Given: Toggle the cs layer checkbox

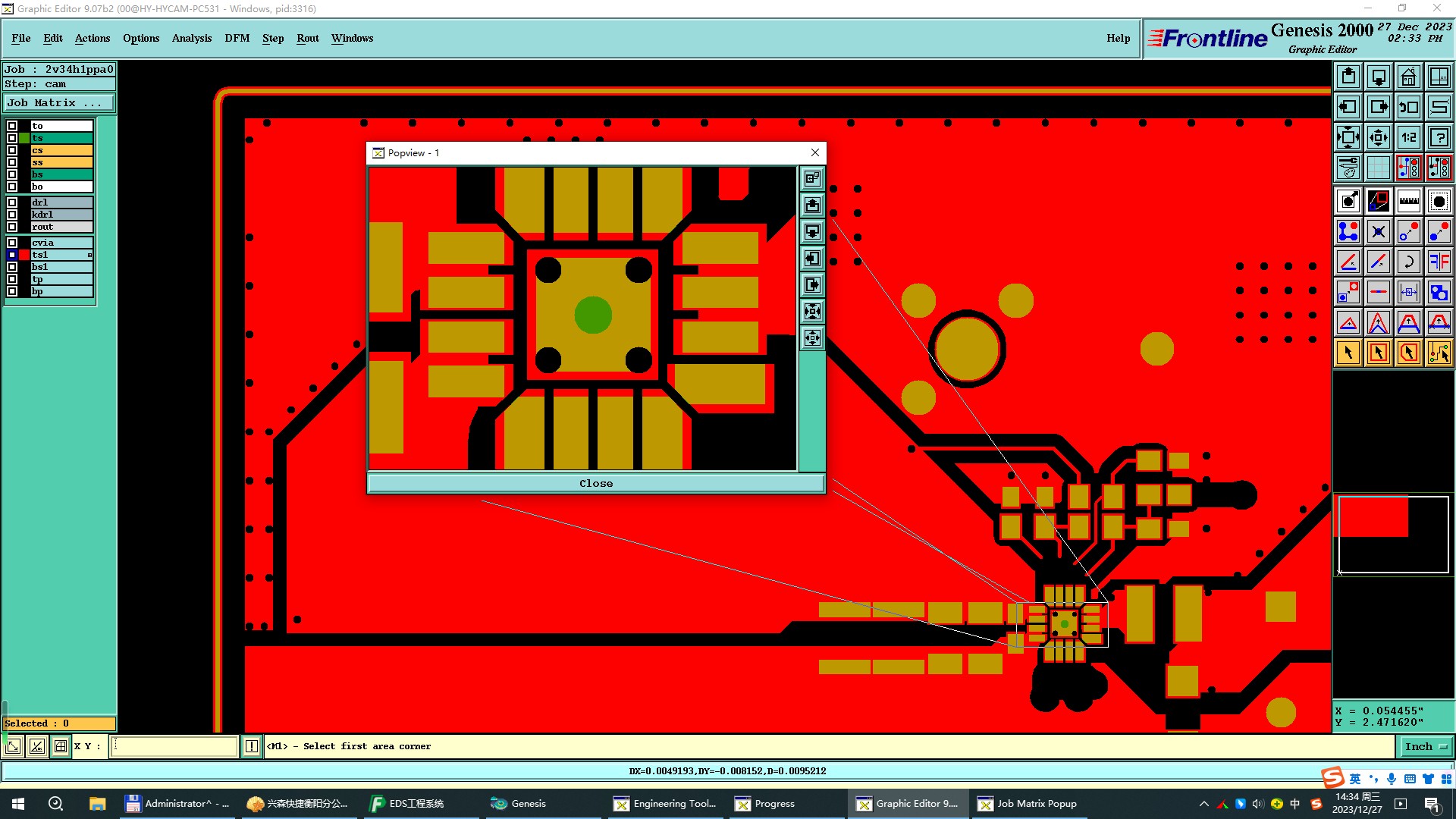Looking at the screenshot, I should point(12,150).
